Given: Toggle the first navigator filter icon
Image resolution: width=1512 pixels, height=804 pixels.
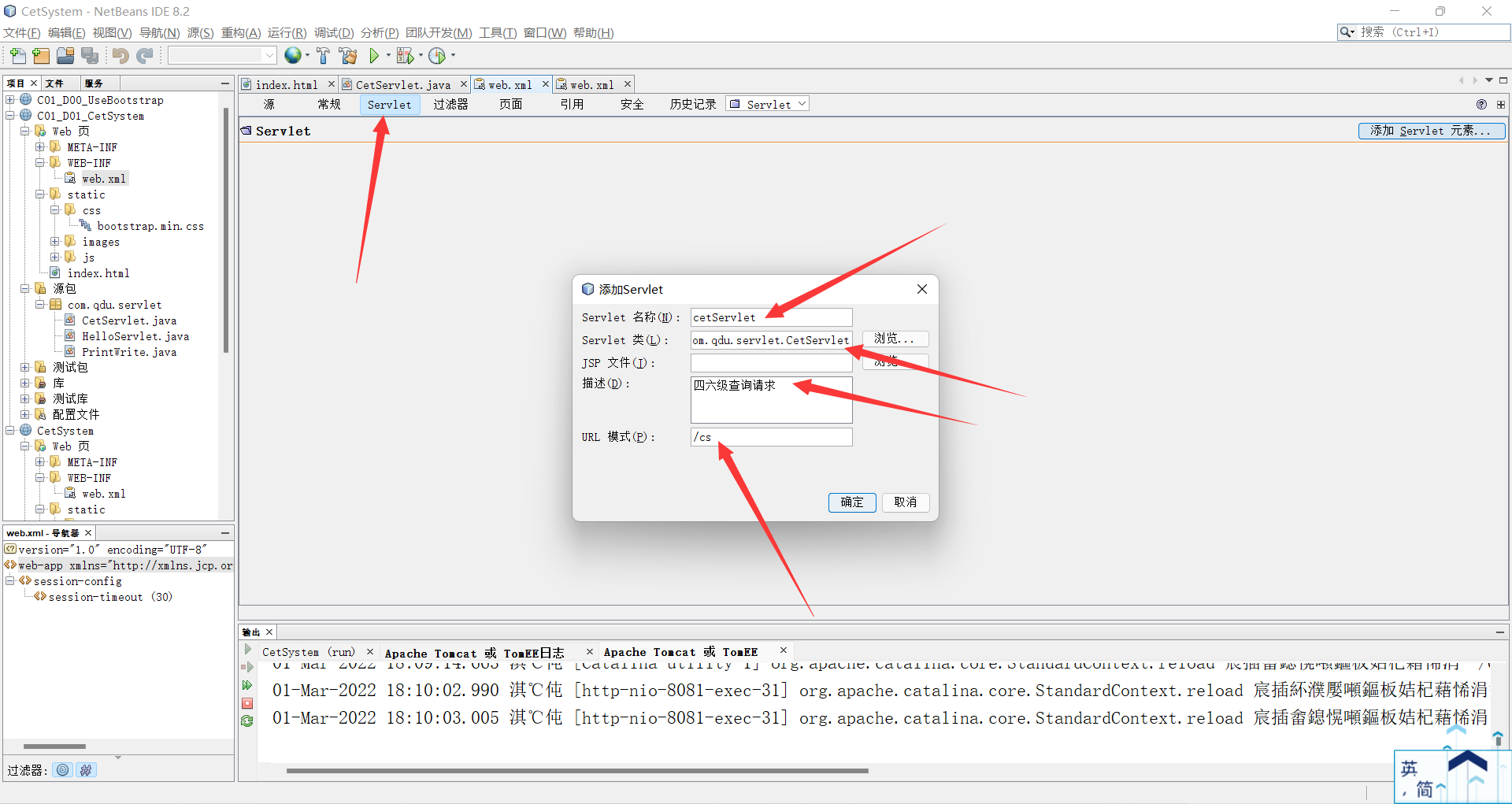Looking at the screenshot, I should [x=63, y=769].
